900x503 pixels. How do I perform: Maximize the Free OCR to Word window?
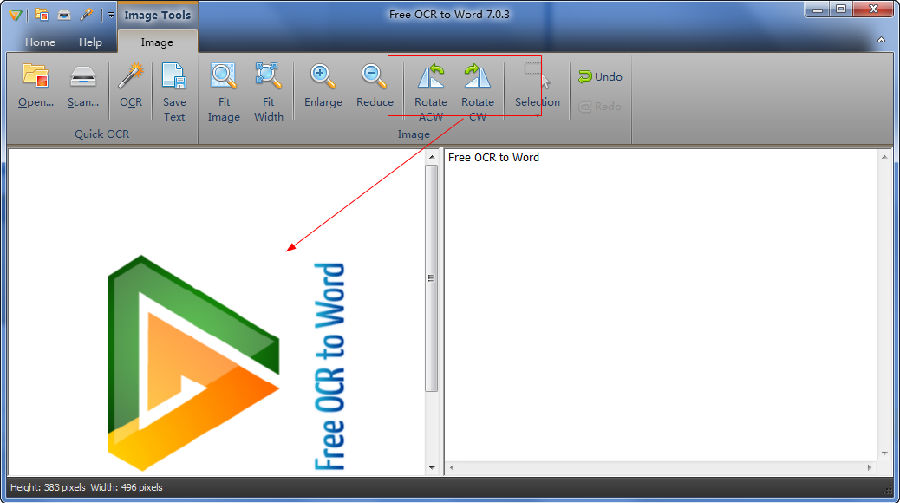pyautogui.click(x=841, y=10)
